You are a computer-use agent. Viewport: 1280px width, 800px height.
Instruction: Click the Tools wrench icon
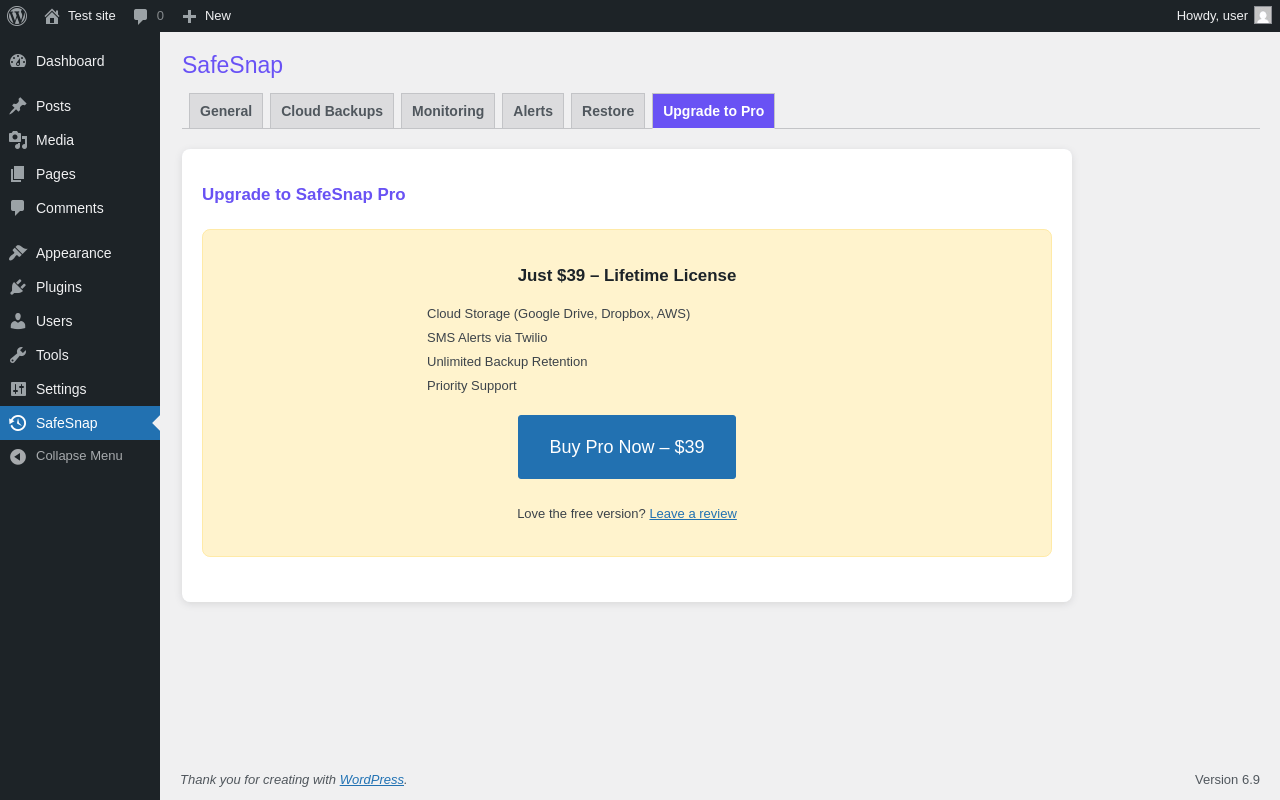[18, 355]
